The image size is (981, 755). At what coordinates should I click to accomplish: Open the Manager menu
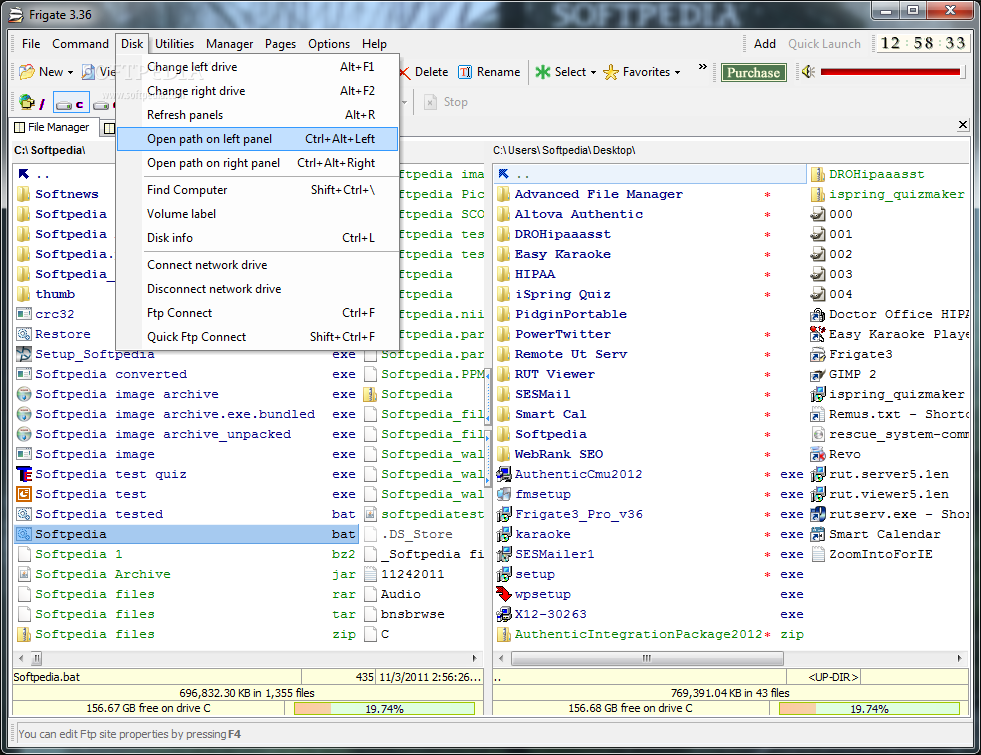pyautogui.click(x=229, y=44)
